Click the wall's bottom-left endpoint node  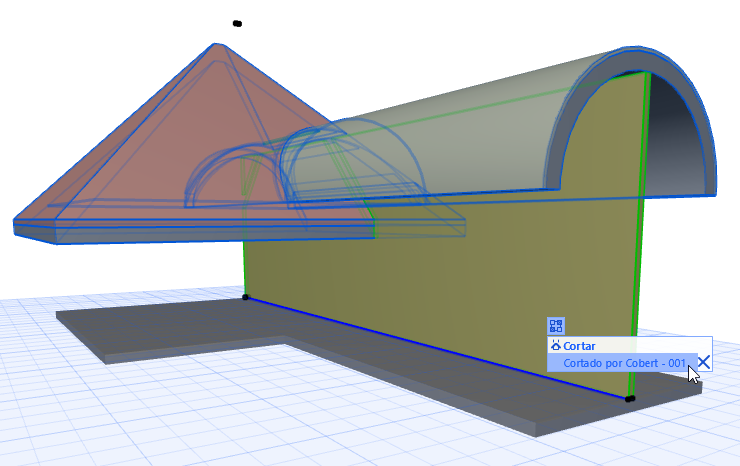(x=245, y=297)
